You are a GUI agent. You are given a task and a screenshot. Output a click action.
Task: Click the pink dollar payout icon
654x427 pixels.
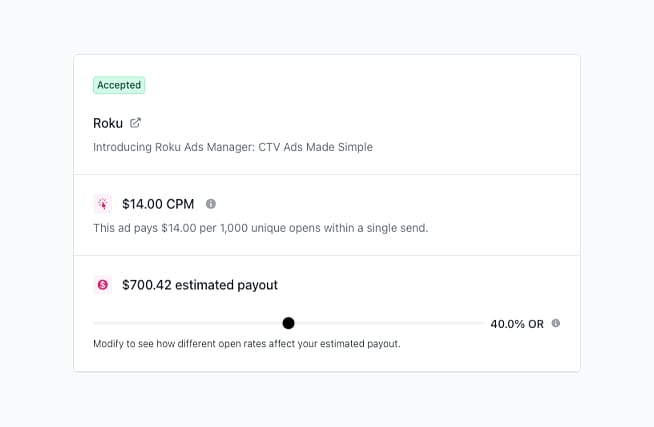[x=103, y=285]
